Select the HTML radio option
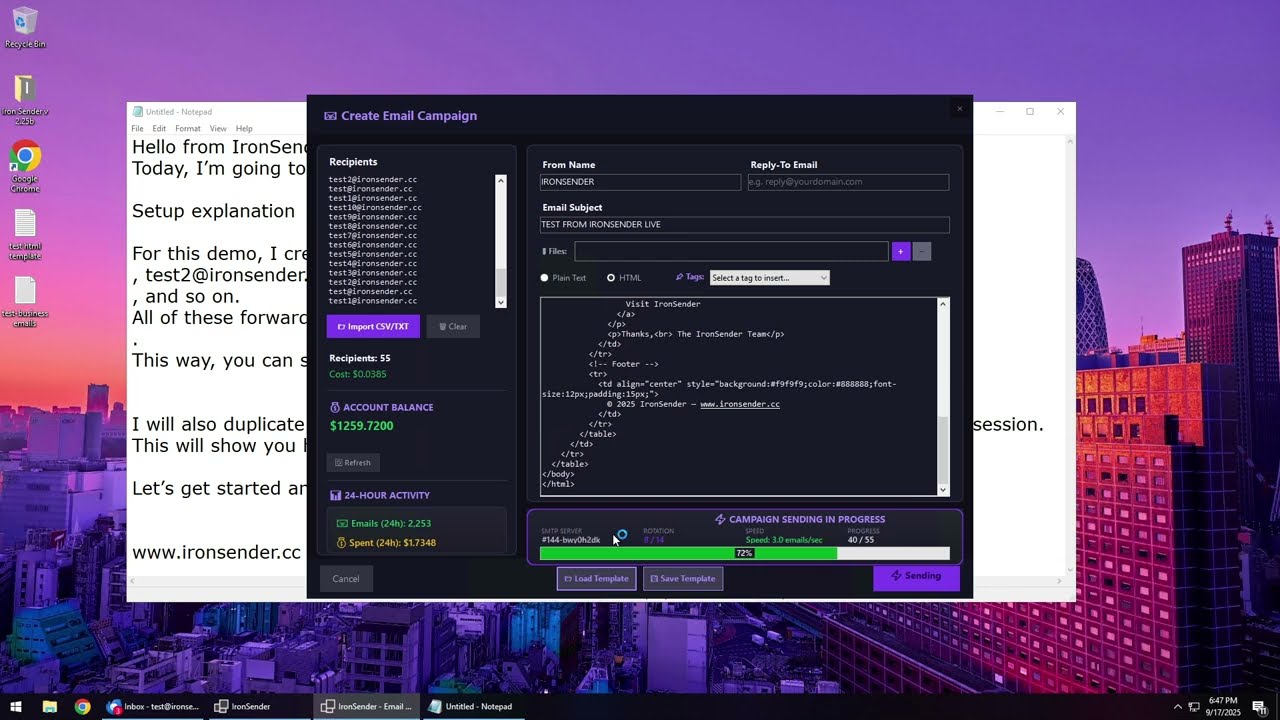The height and width of the screenshot is (720, 1280). click(625, 278)
